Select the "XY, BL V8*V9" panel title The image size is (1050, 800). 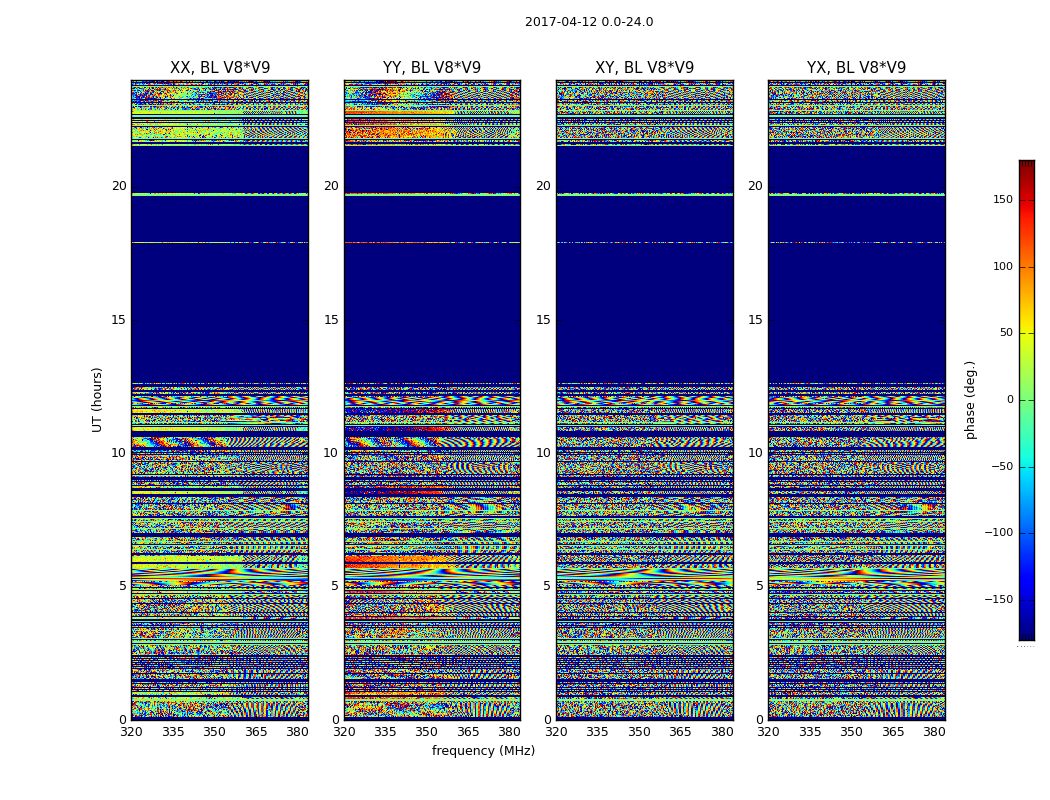coord(644,68)
